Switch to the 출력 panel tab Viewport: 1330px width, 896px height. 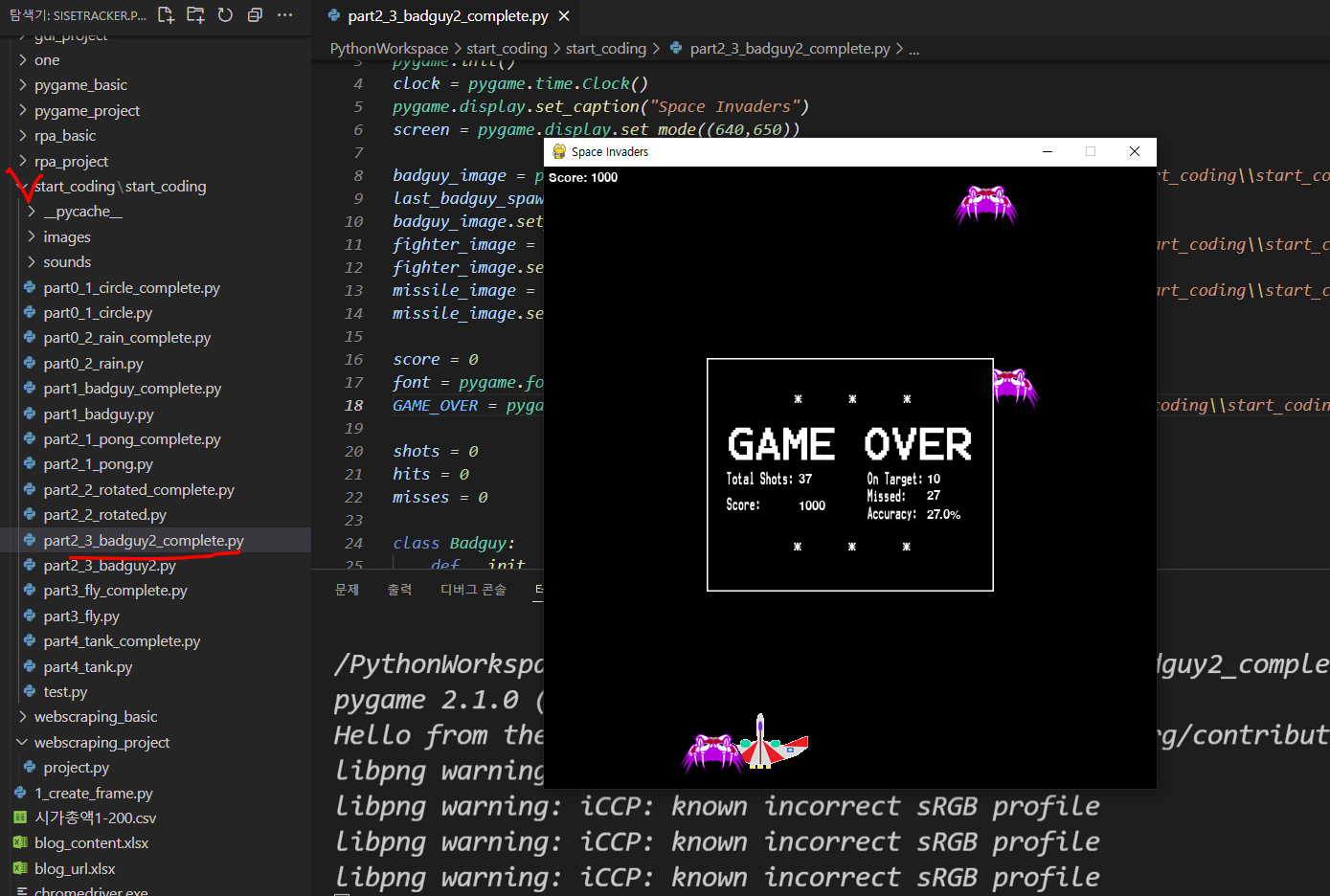(399, 590)
